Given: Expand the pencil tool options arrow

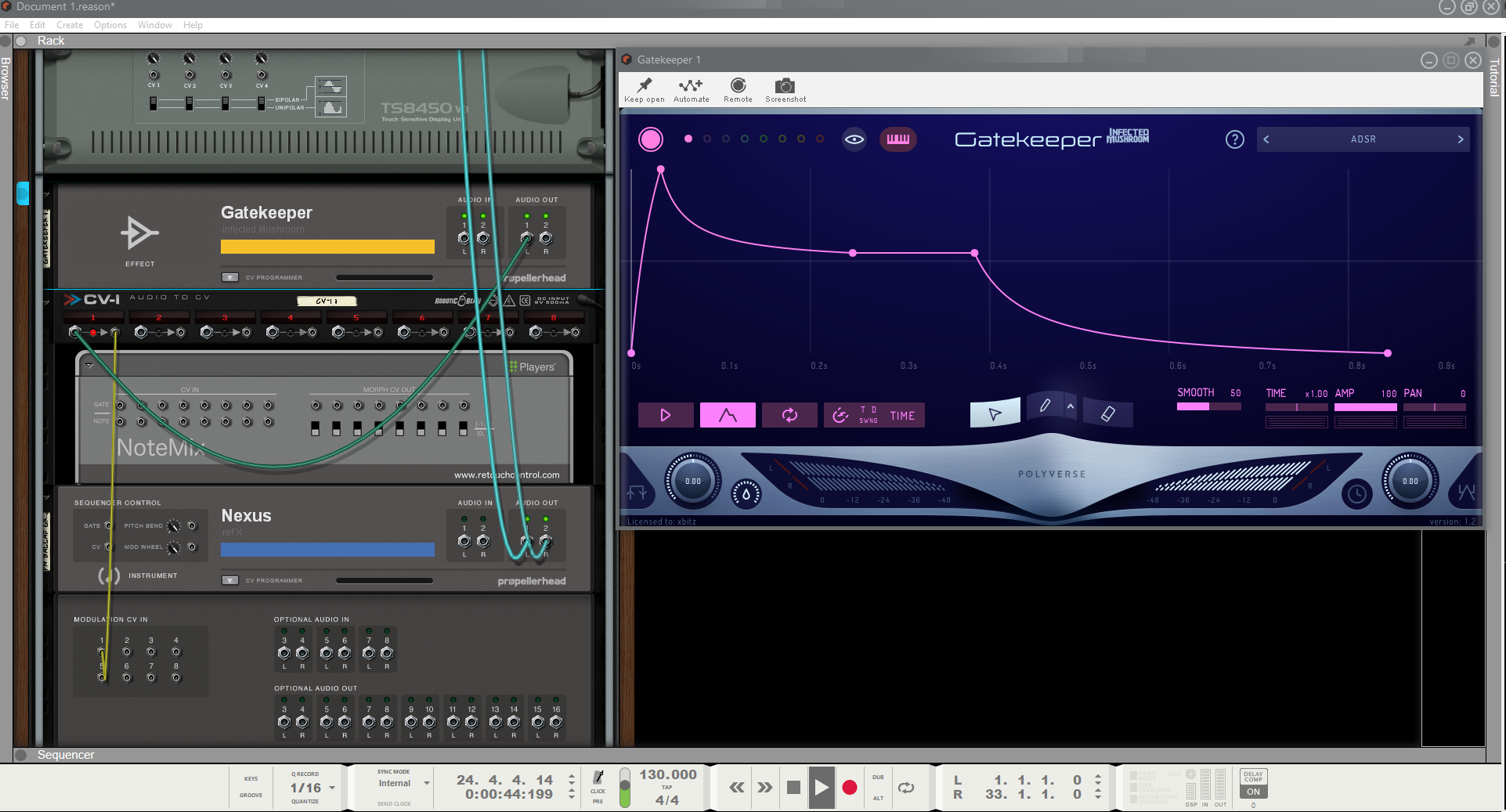Looking at the screenshot, I should [x=1071, y=406].
